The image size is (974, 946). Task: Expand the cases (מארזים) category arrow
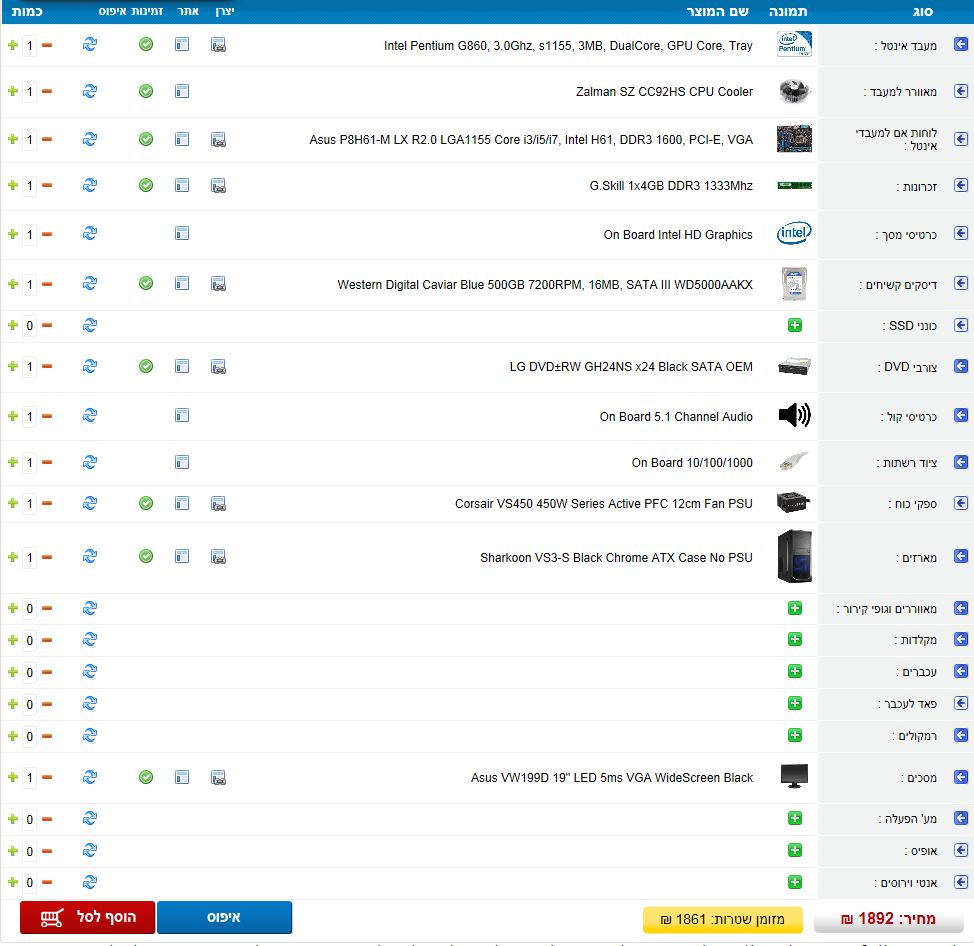tap(961, 557)
